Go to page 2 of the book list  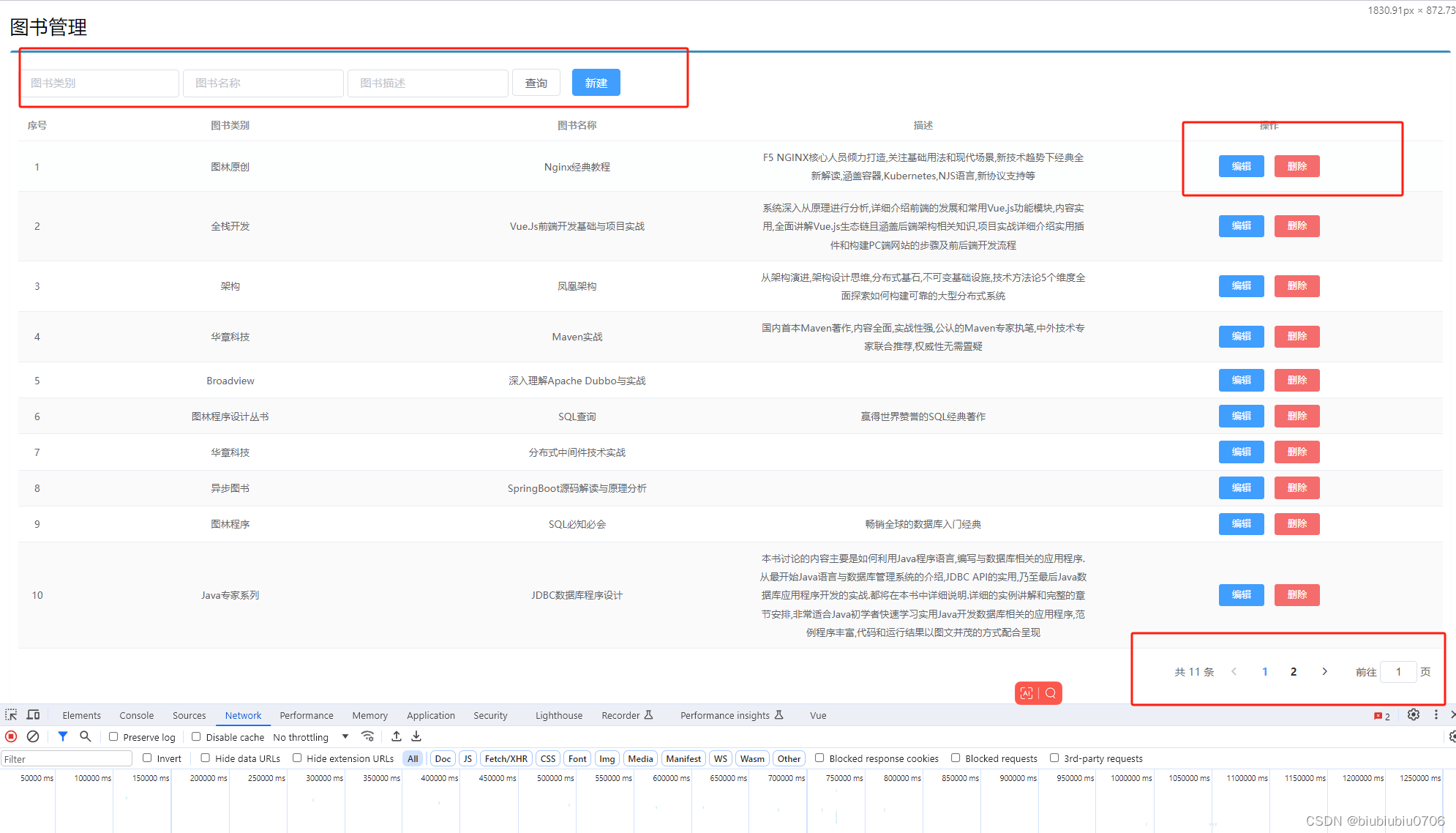tap(1293, 671)
